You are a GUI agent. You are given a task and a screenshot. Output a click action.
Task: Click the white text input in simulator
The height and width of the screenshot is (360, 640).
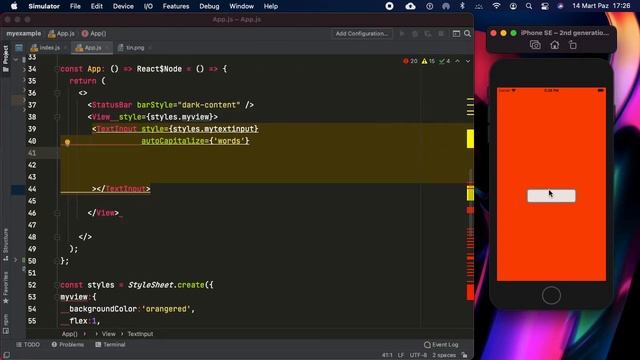click(551, 196)
